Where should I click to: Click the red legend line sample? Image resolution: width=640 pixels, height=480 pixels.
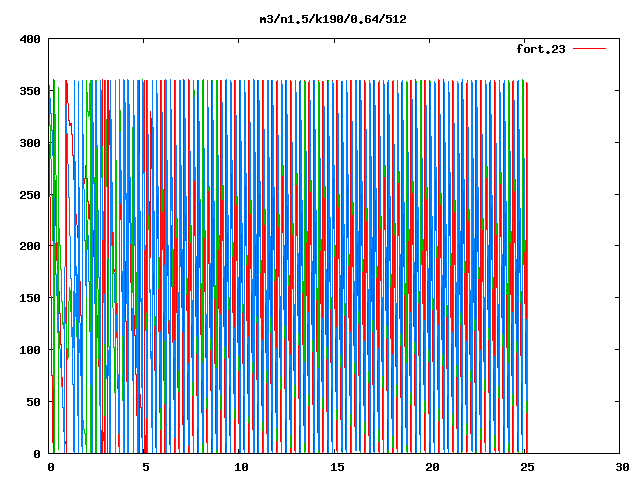(589, 49)
